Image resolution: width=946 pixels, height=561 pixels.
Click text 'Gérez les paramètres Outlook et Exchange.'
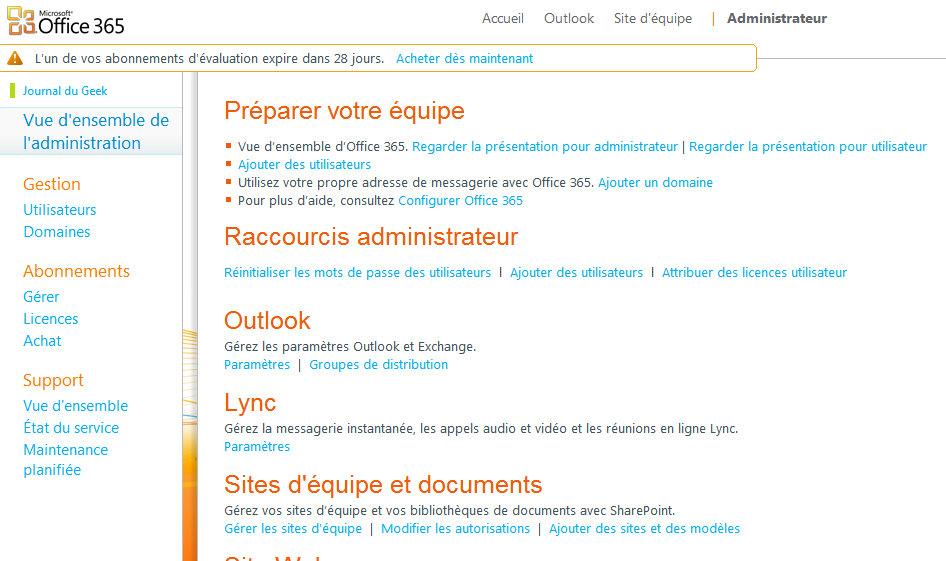tap(350, 347)
